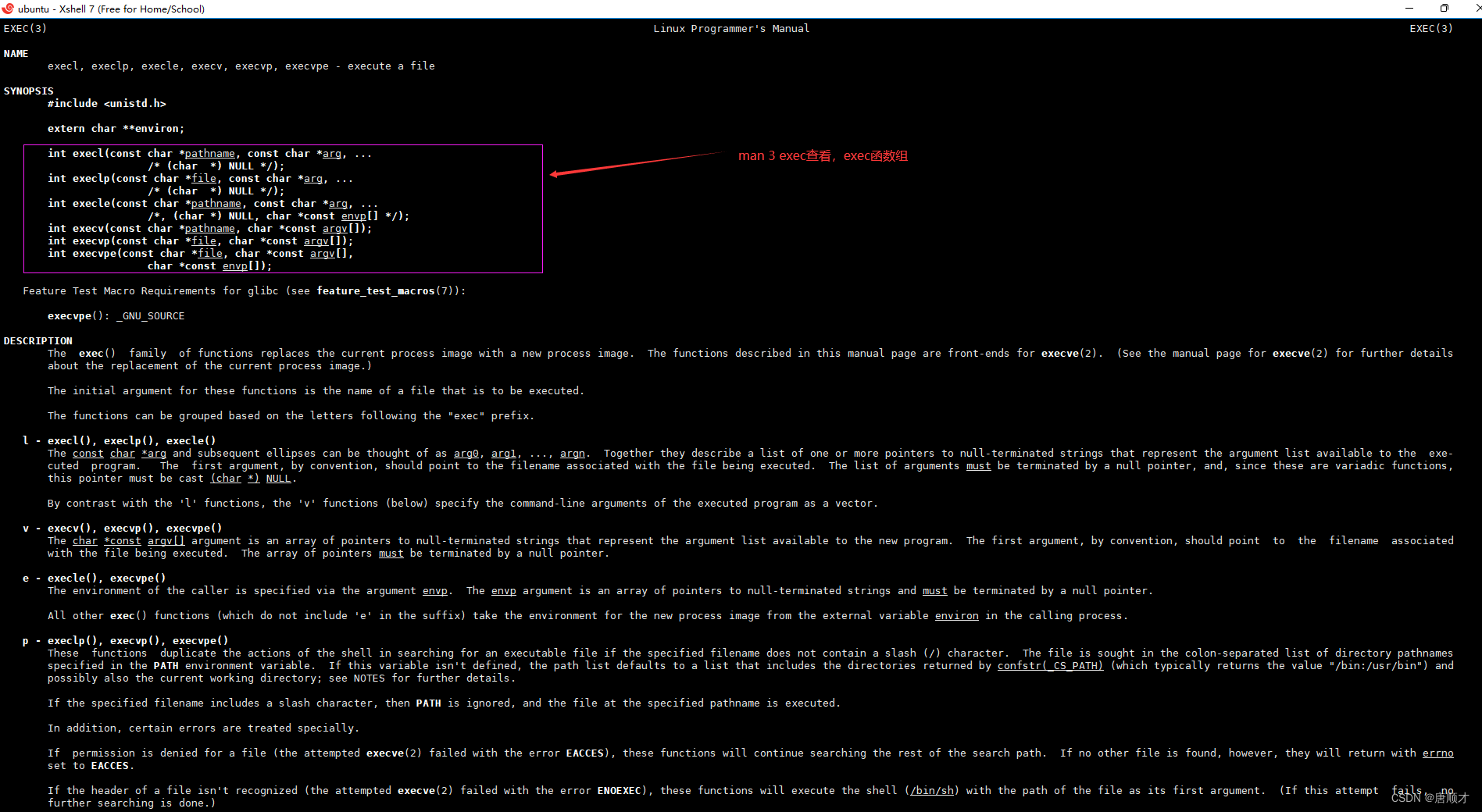Screen dimensions: 1482x812
Task: Click underlined 'NULL' after '(char *)' in description
Action: pos(279,479)
